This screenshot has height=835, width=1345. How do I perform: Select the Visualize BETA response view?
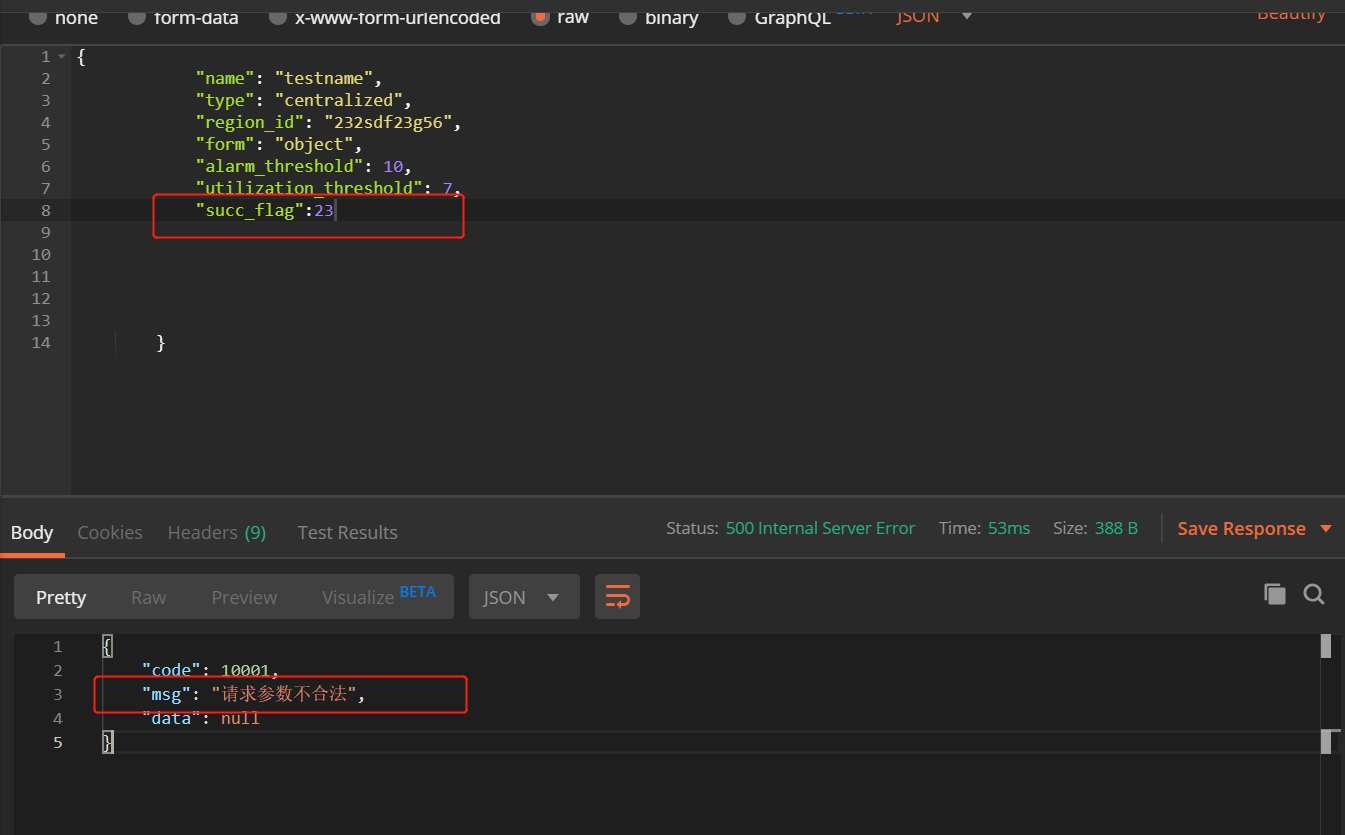tap(378, 597)
